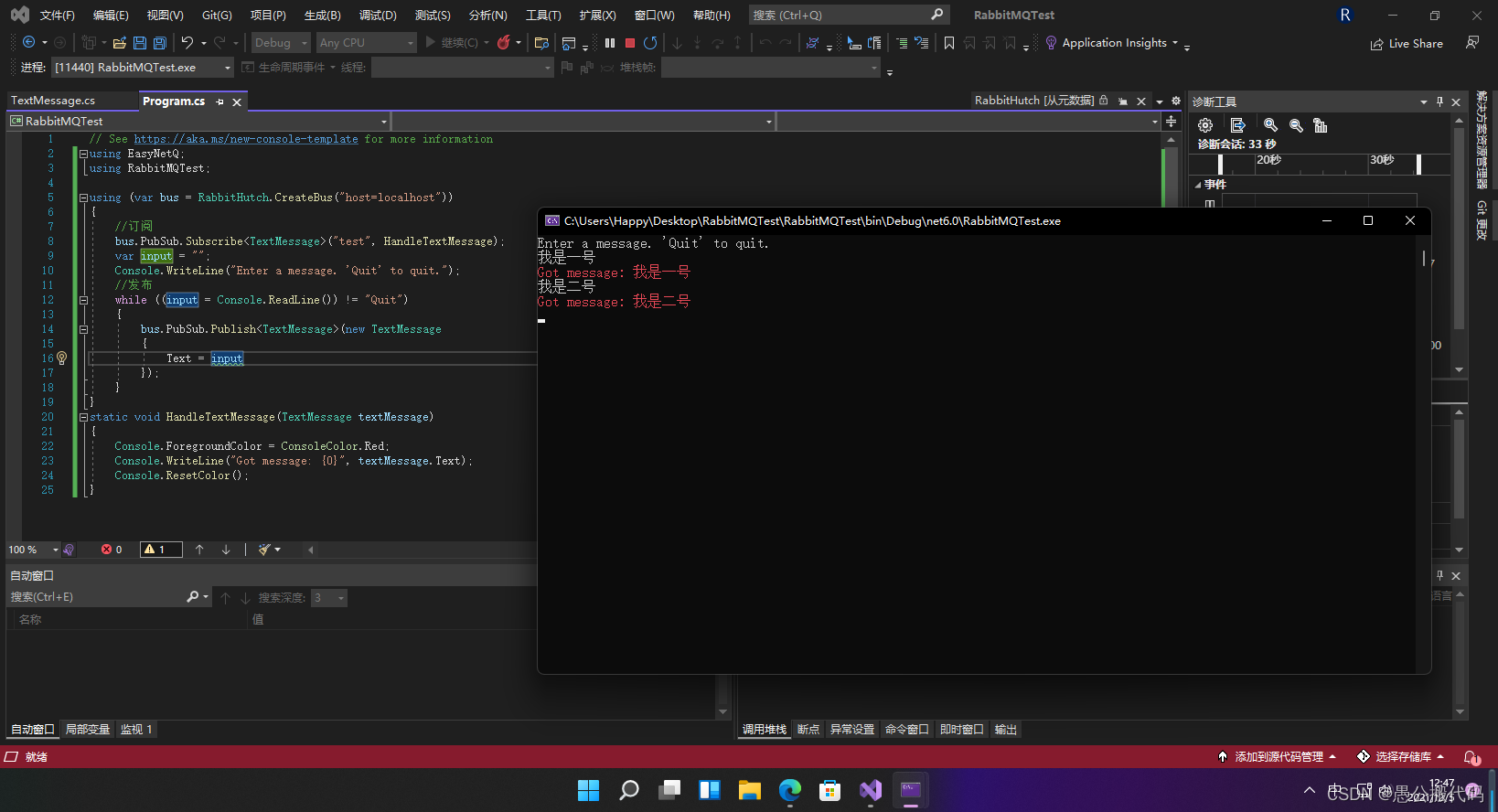Open the Tools menu 工具(T)
The image size is (1498, 812).
(543, 15)
